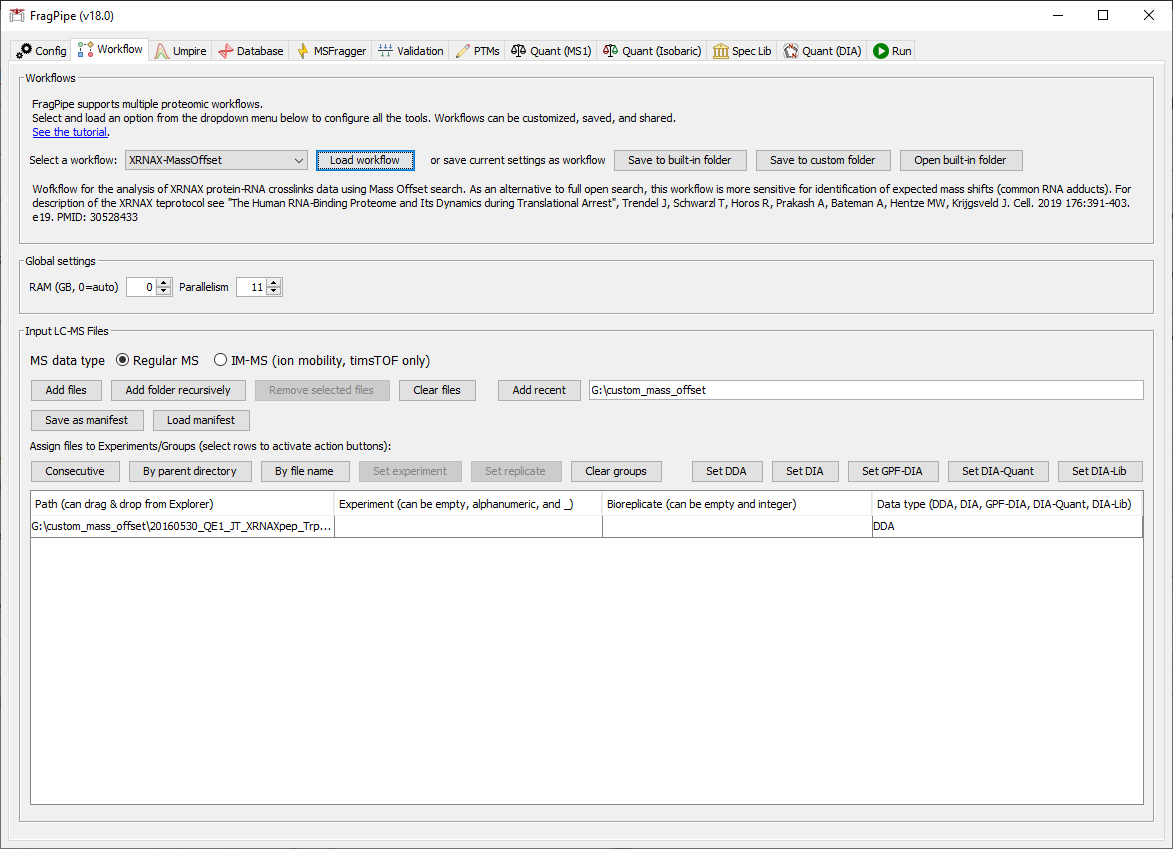Click the Set GPF-DIA button
The height and width of the screenshot is (849, 1173).
[x=892, y=471]
